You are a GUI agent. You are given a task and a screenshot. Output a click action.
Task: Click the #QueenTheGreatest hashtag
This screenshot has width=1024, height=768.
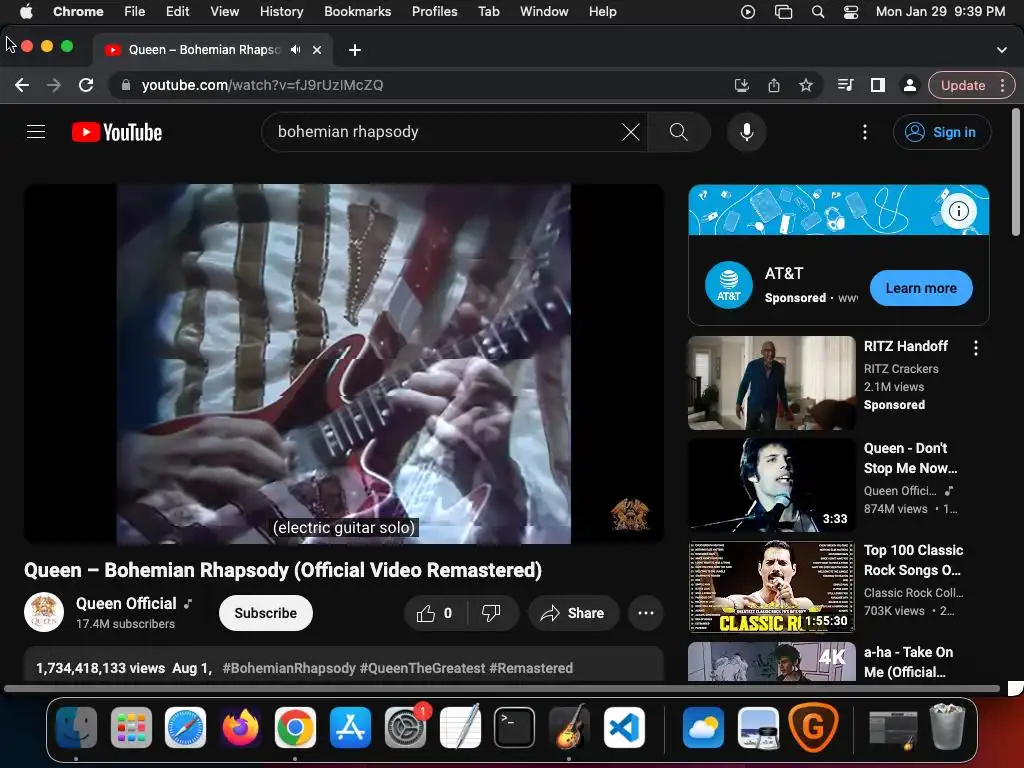click(423, 668)
